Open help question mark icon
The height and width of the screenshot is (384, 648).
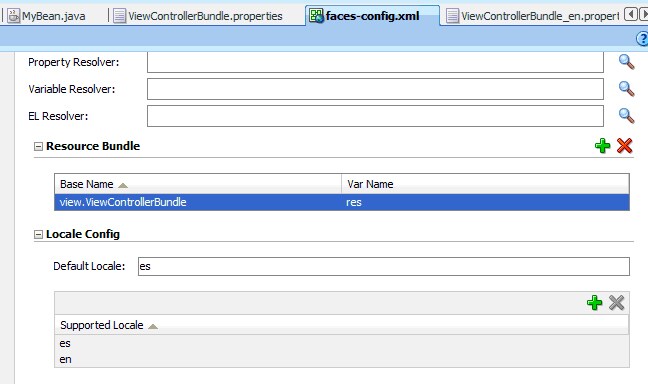(642, 39)
